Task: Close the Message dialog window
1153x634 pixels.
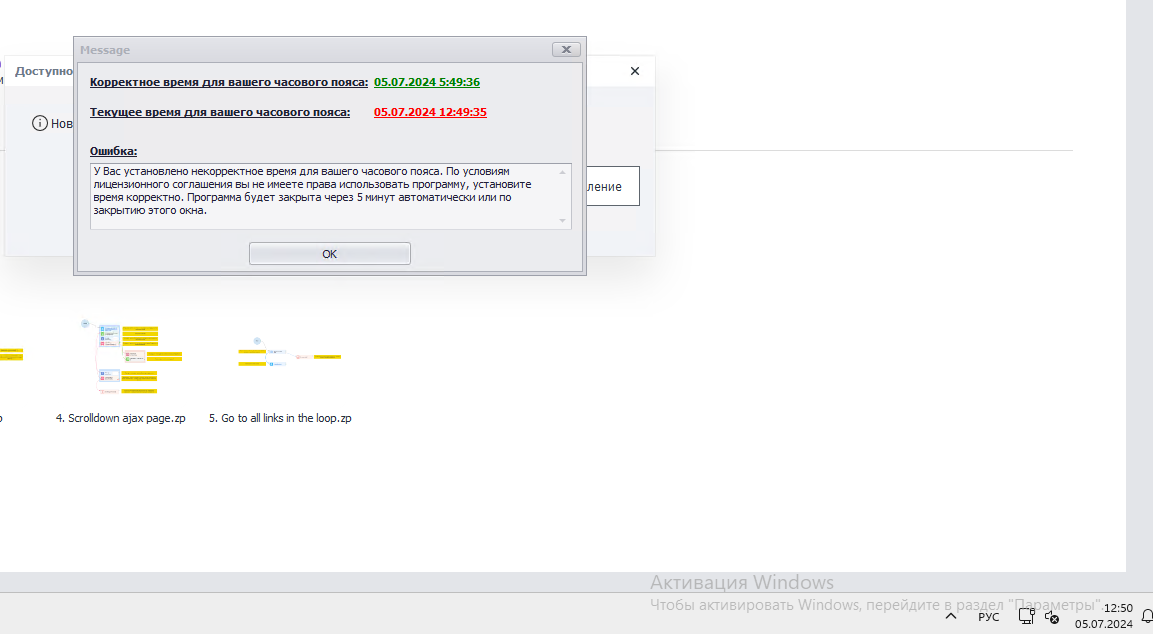Action: 566,49
